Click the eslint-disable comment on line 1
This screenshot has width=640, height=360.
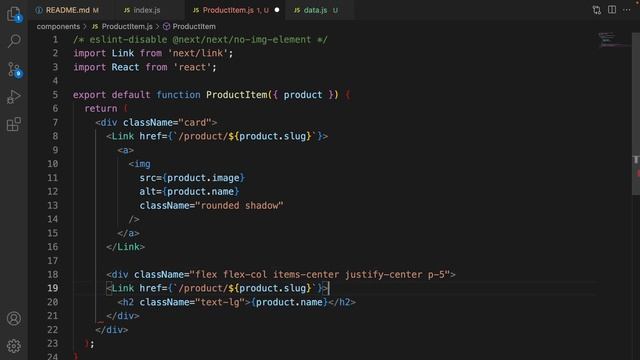(x=200, y=40)
